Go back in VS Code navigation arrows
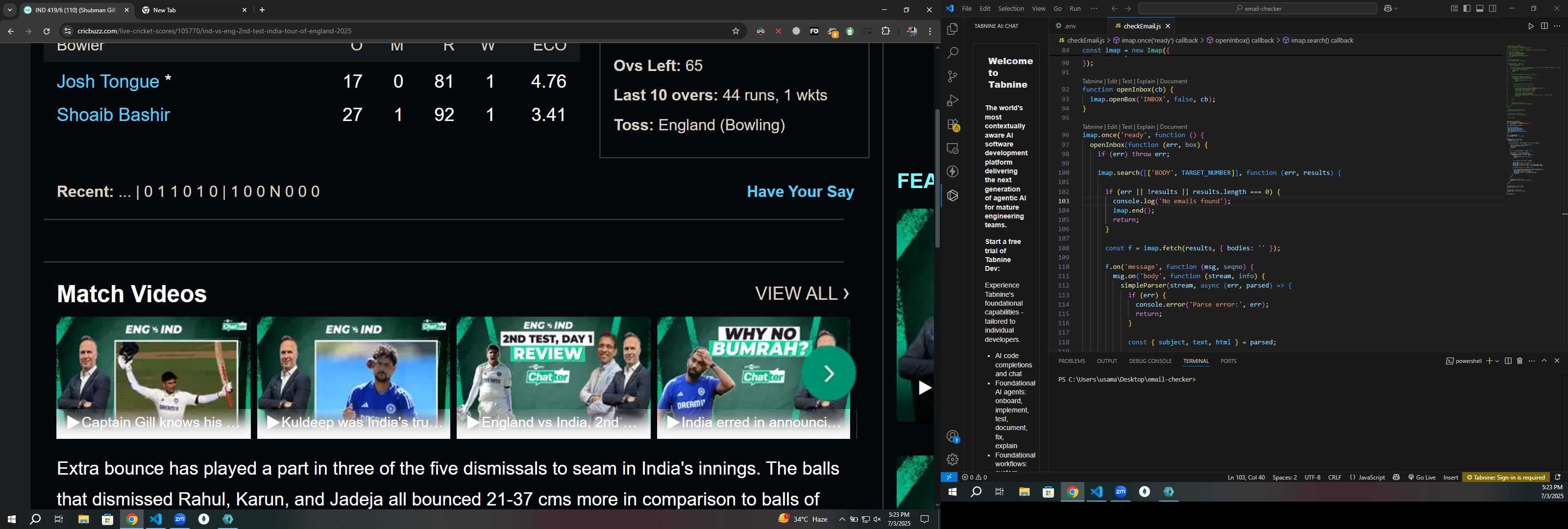Image resolution: width=1568 pixels, height=529 pixels. [1114, 8]
